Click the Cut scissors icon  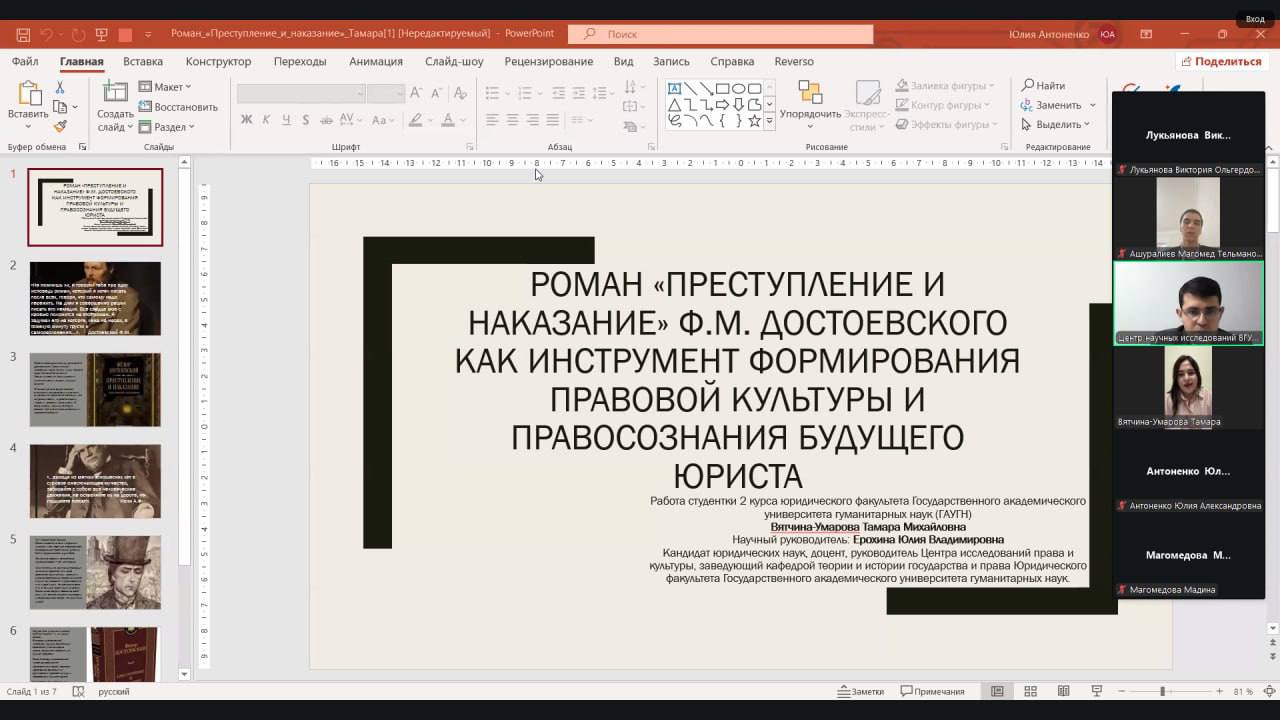coord(60,88)
